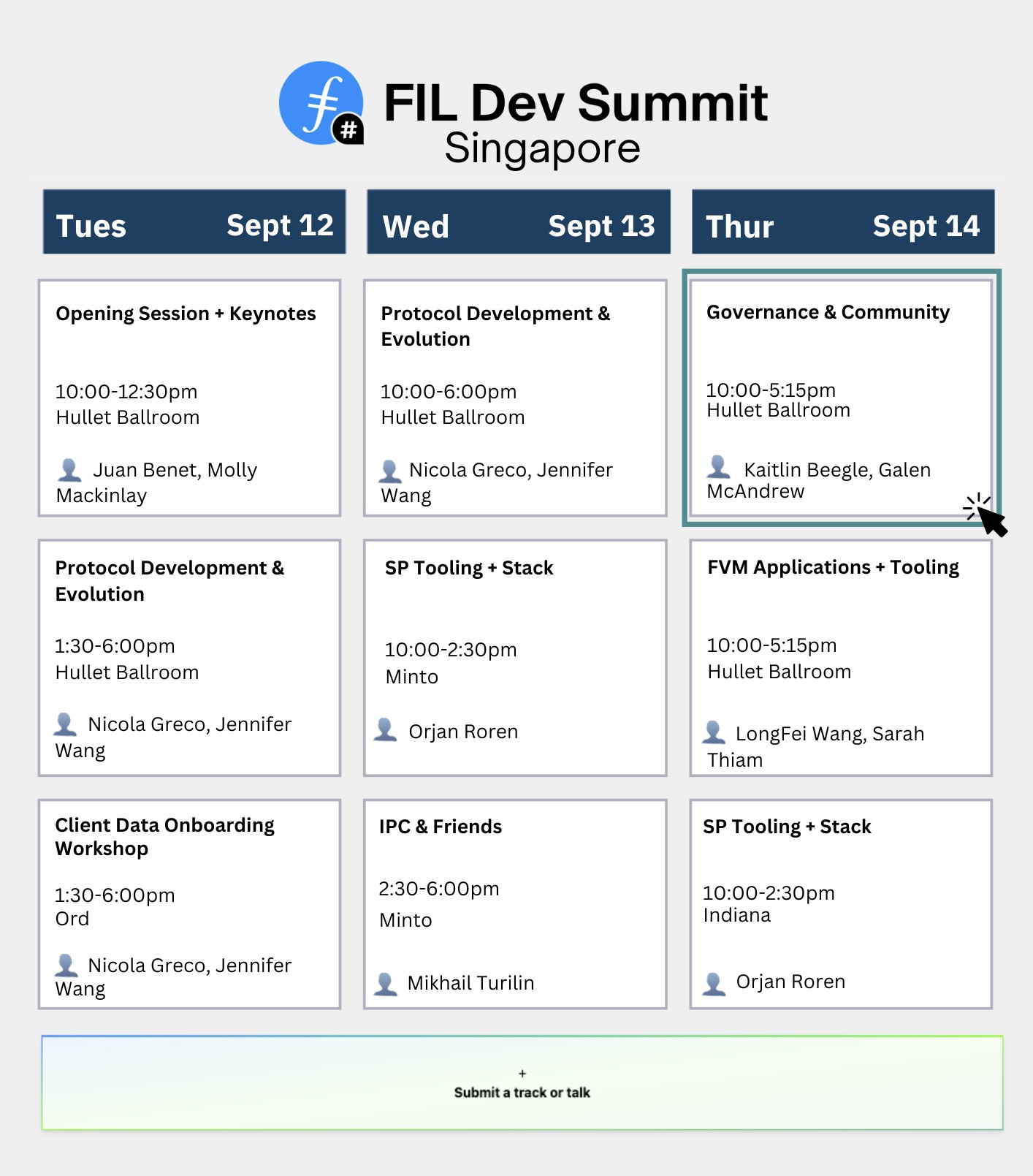The image size is (1033, 1176).
Task: Click the plus icon above Submit text
Action: pos(522,1073)
